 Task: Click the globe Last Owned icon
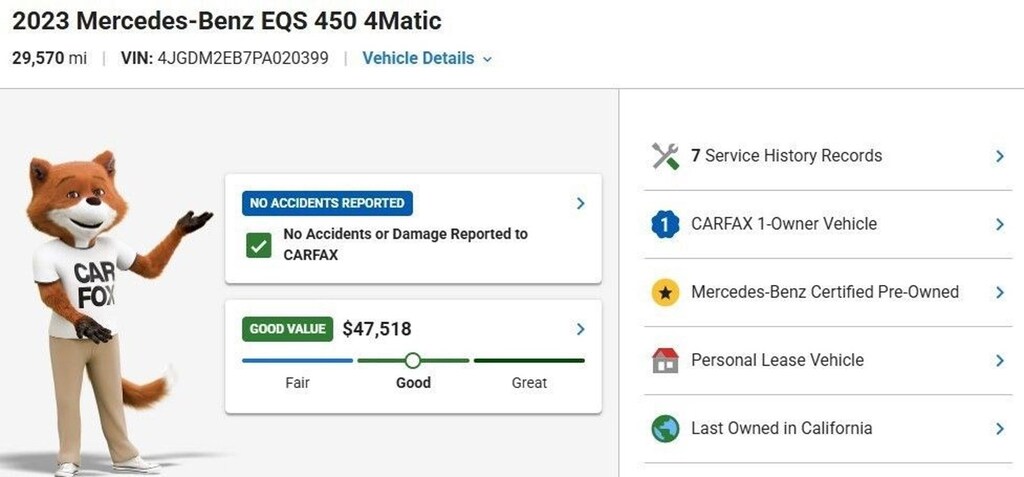click(x=665, y=429)
